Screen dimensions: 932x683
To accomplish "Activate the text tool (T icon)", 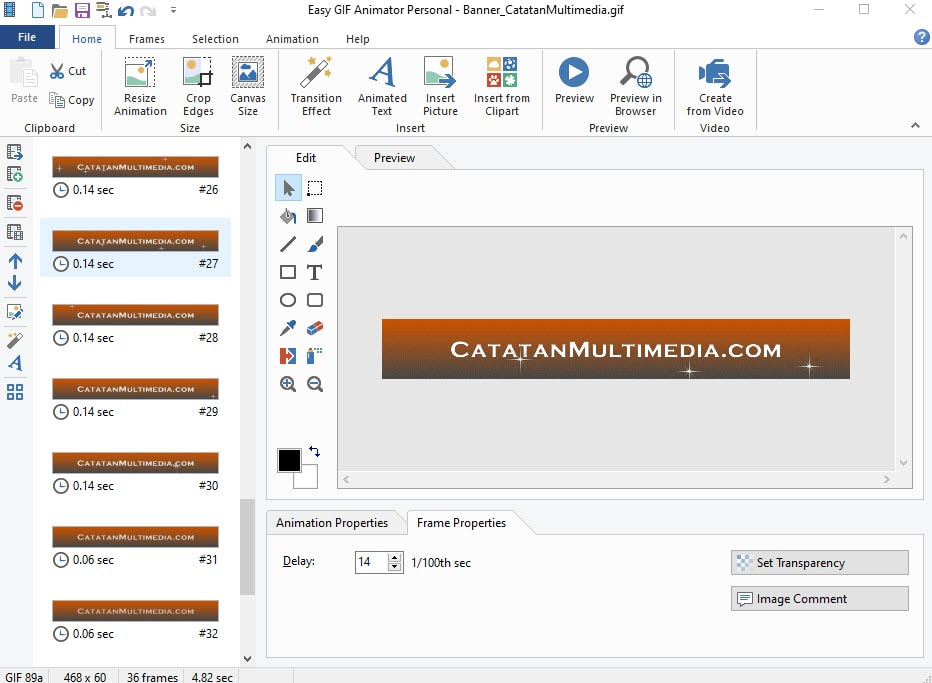I will pyautogui.click(x=315, y=272).
